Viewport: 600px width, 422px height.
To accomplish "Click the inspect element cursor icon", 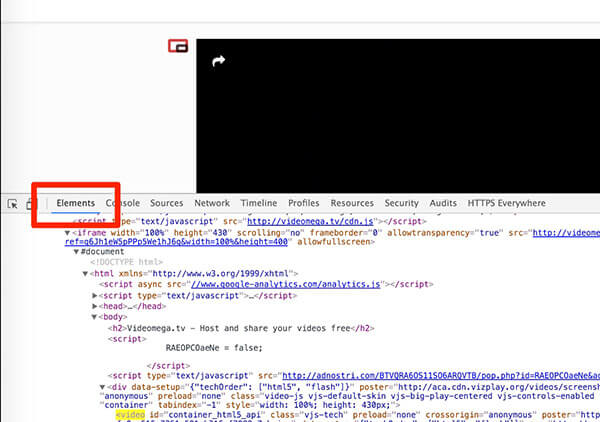I will pyautogui.click(x=13, y=204).
